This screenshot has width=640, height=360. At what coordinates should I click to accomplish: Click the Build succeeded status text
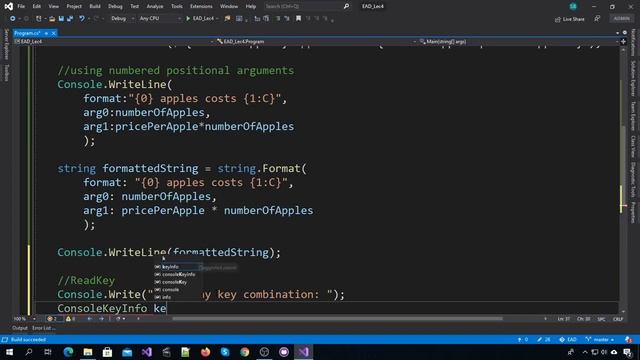click(28, 340)
